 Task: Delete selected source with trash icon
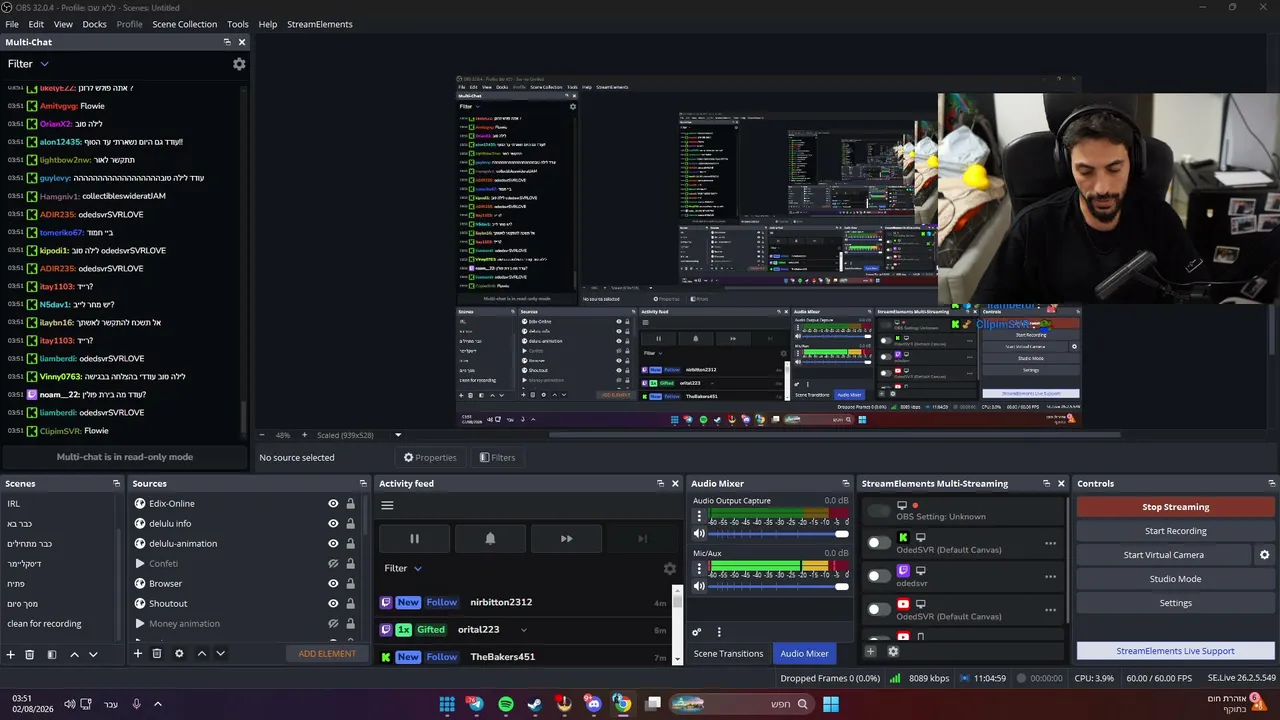157,654
